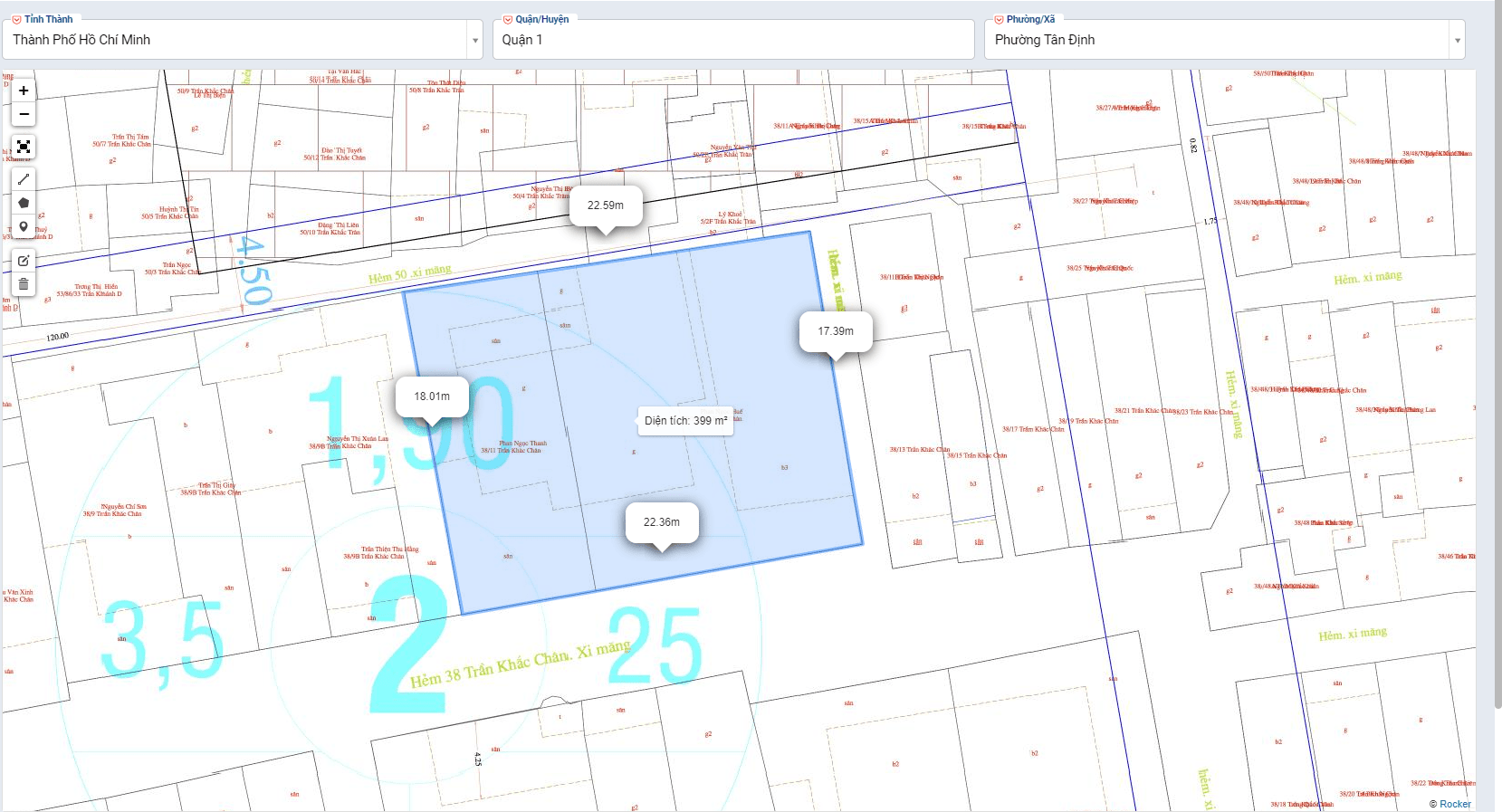This screenshot has width=1502, height=812.
Task: Click the 17.39m edge length popup
Action: click(836, 331)
